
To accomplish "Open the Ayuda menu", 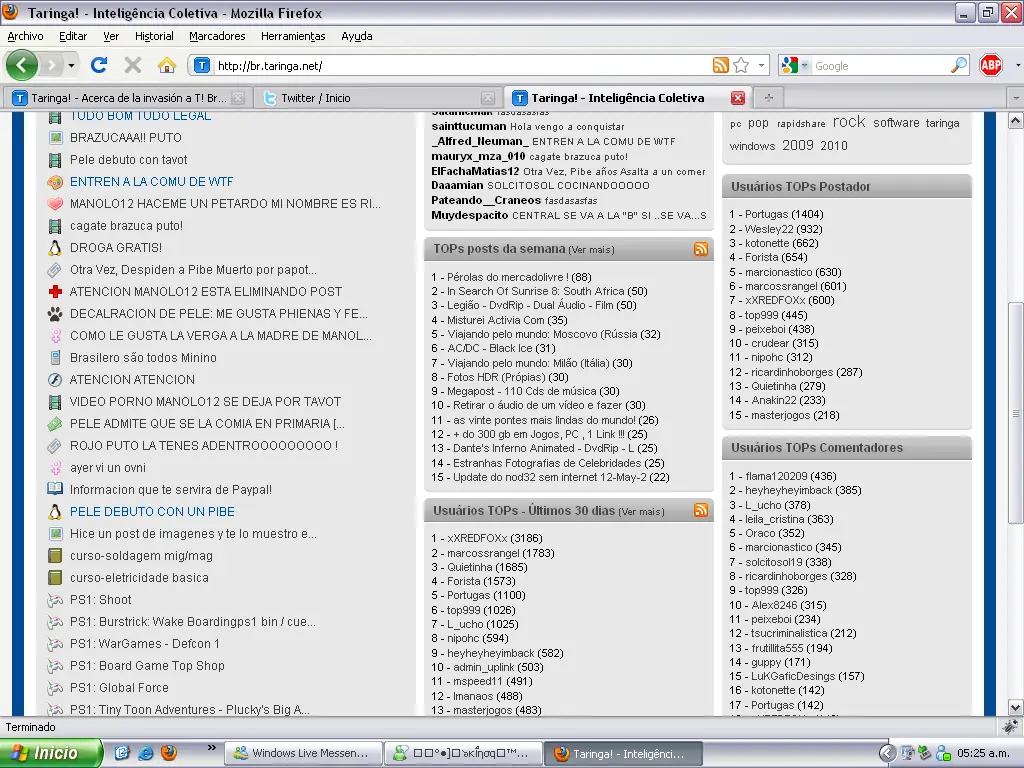I will 357,37.
